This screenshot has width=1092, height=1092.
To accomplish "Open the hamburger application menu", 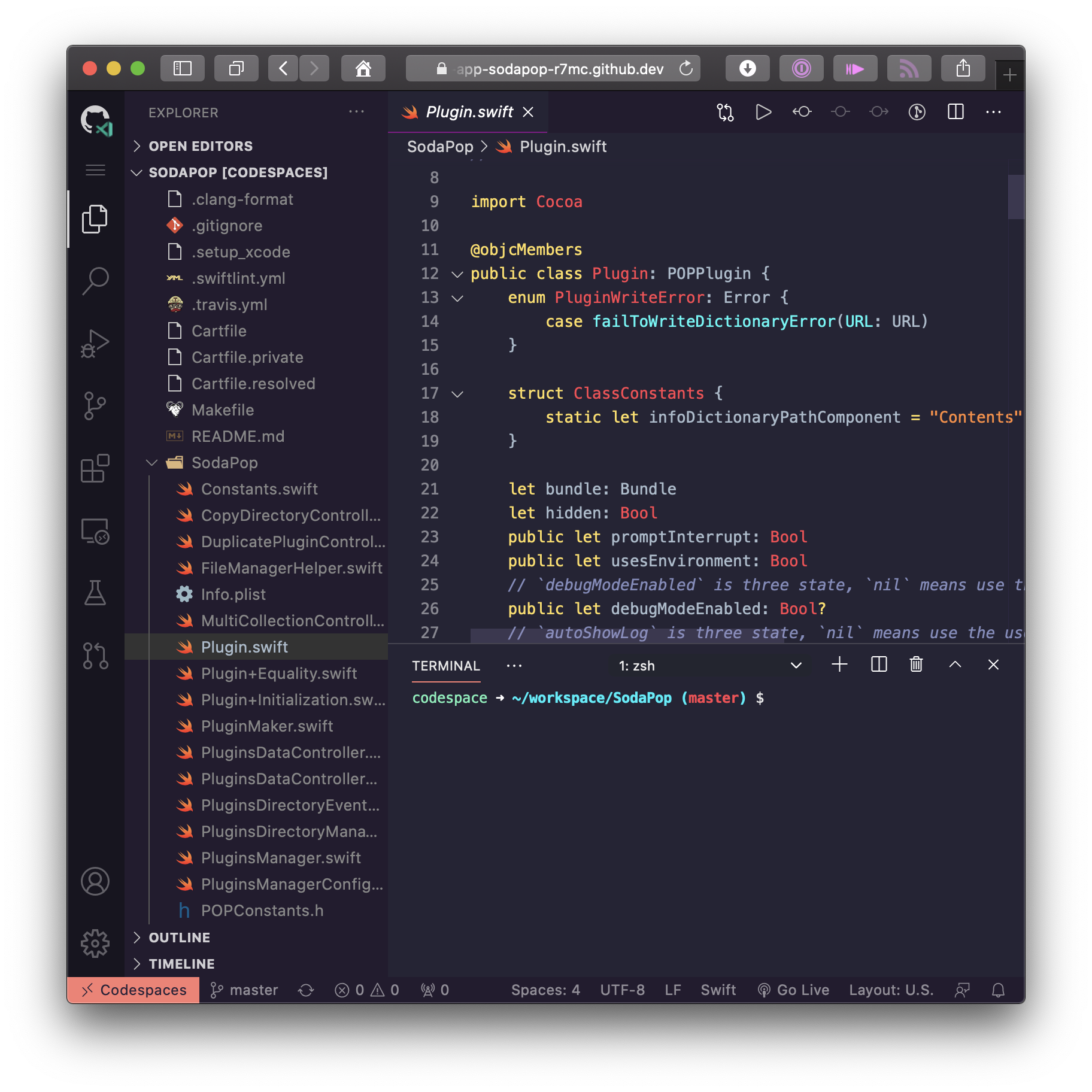I will (95, 170).
